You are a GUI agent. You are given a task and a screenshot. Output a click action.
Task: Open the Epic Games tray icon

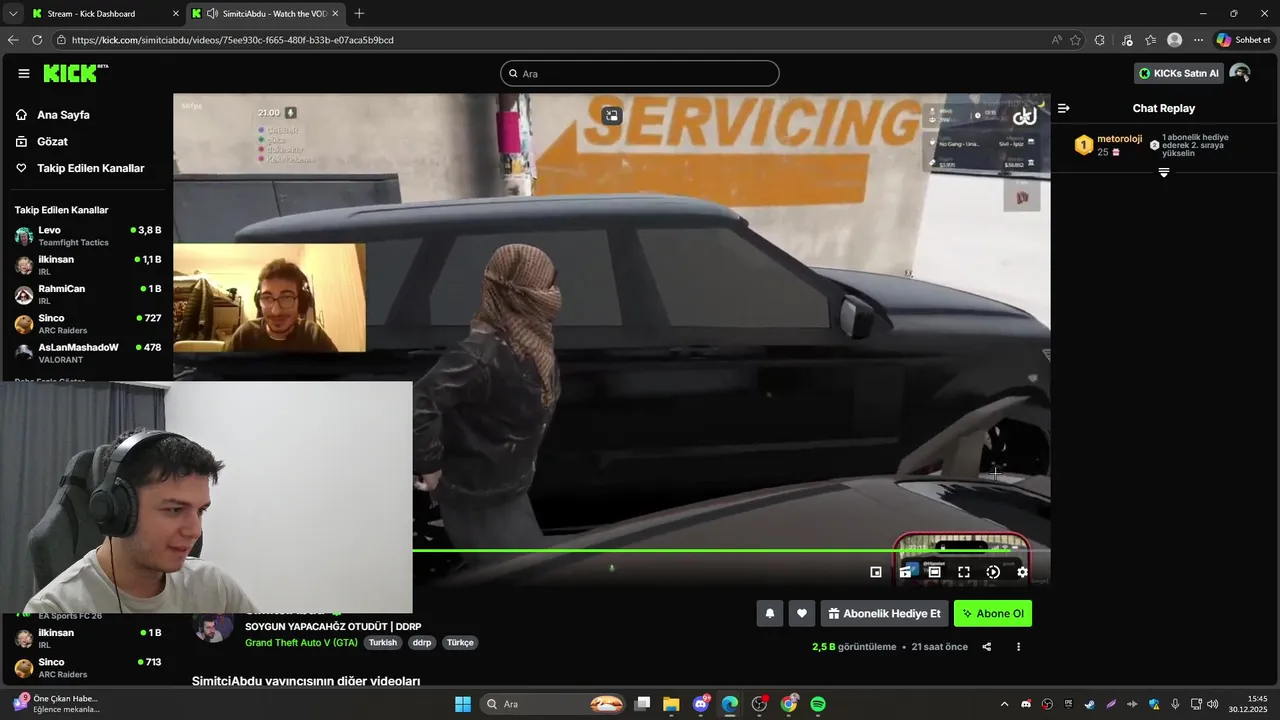pyautogui.click(x=1068, y=704)
